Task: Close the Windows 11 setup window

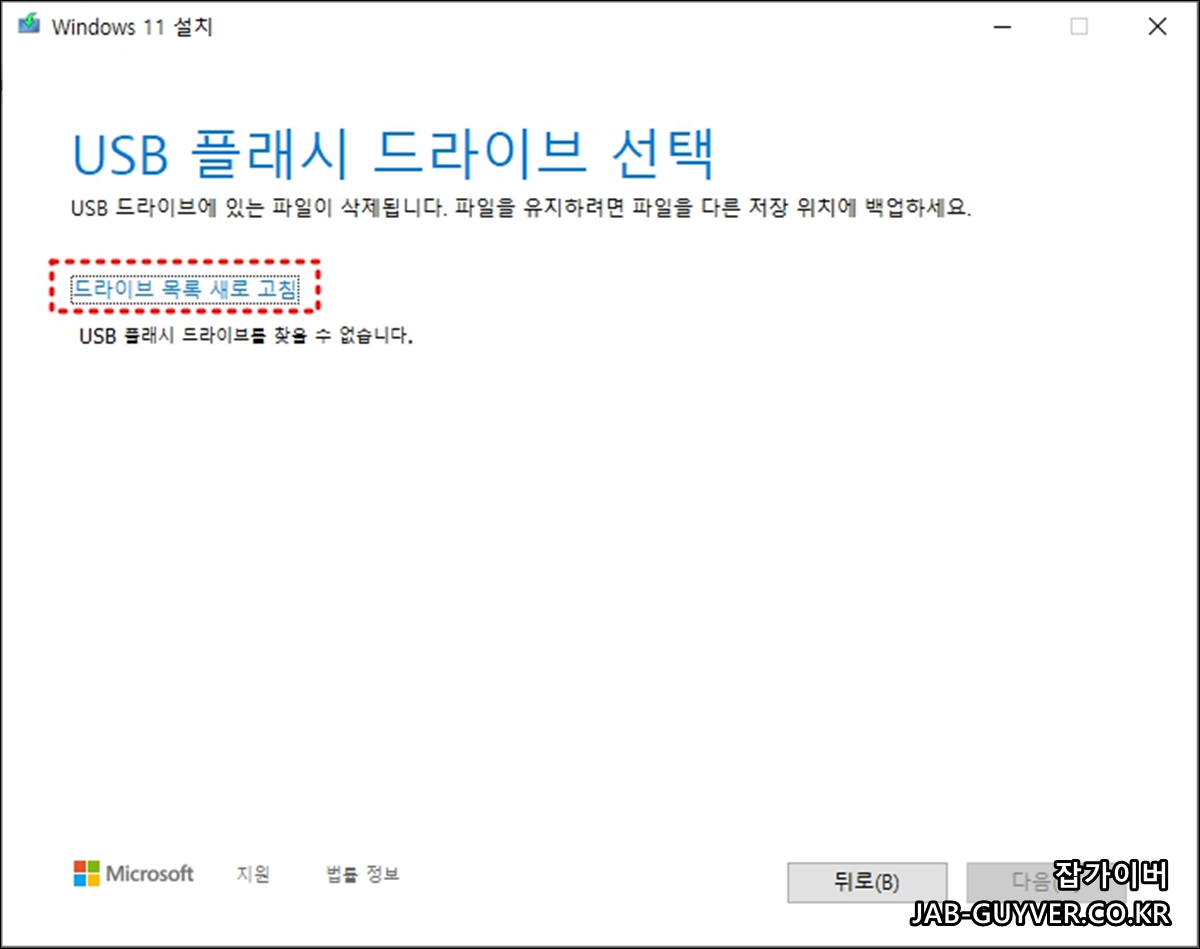Action: click(1157, 27)
